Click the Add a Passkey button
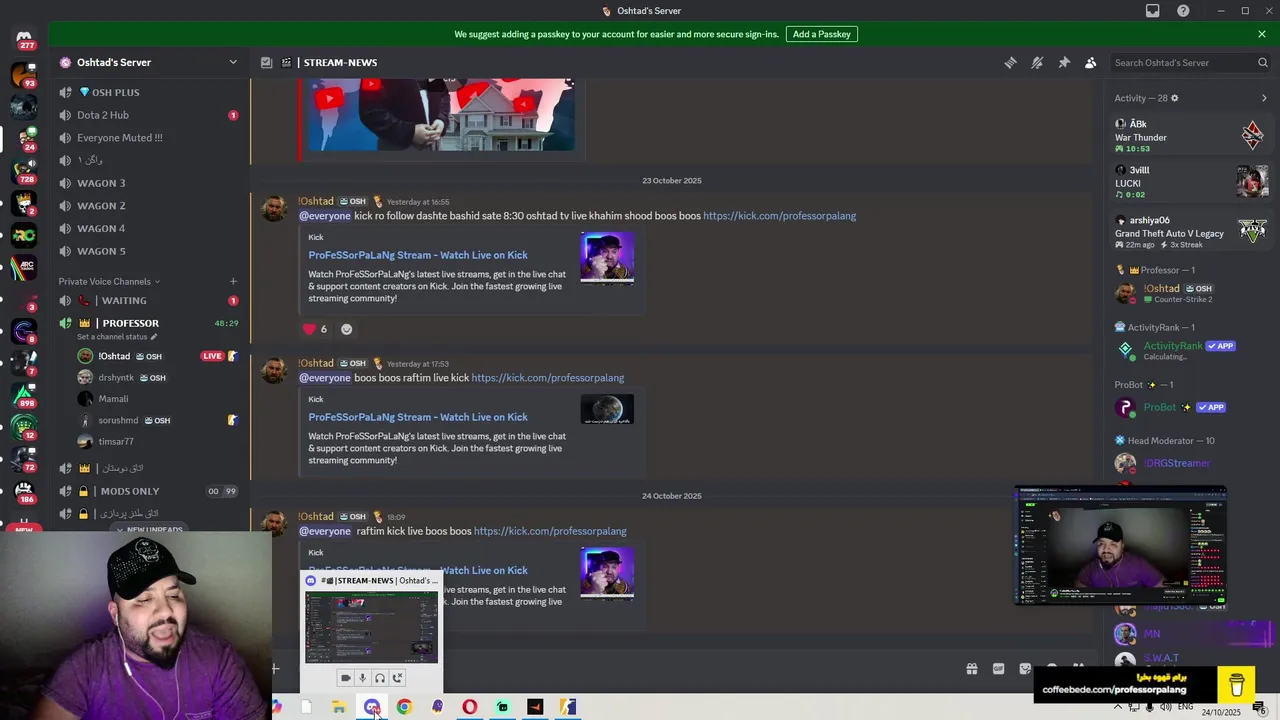This screenshot has height=720, width=1280. pos(821,34)
